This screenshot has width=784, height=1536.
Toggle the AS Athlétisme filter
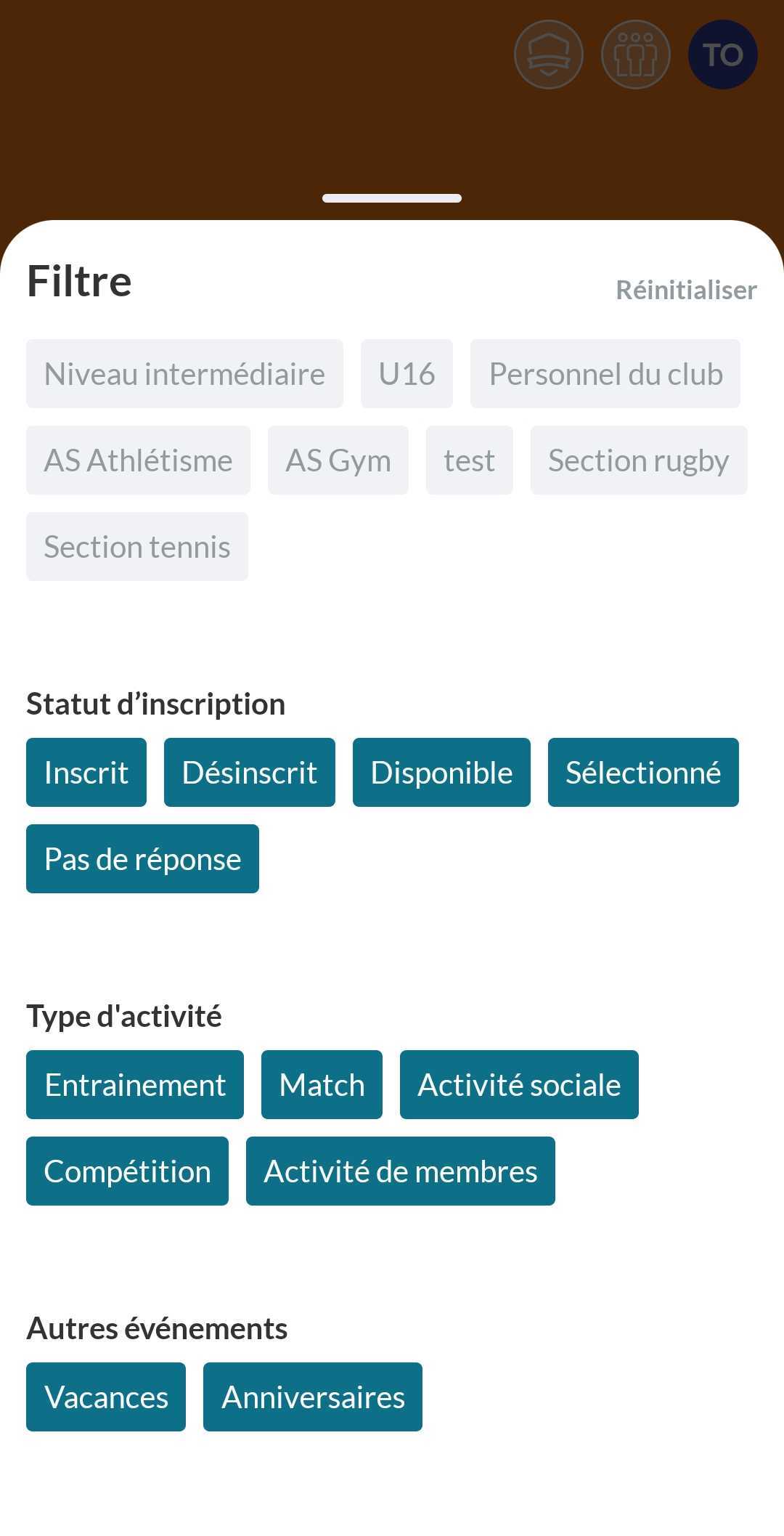138,460
